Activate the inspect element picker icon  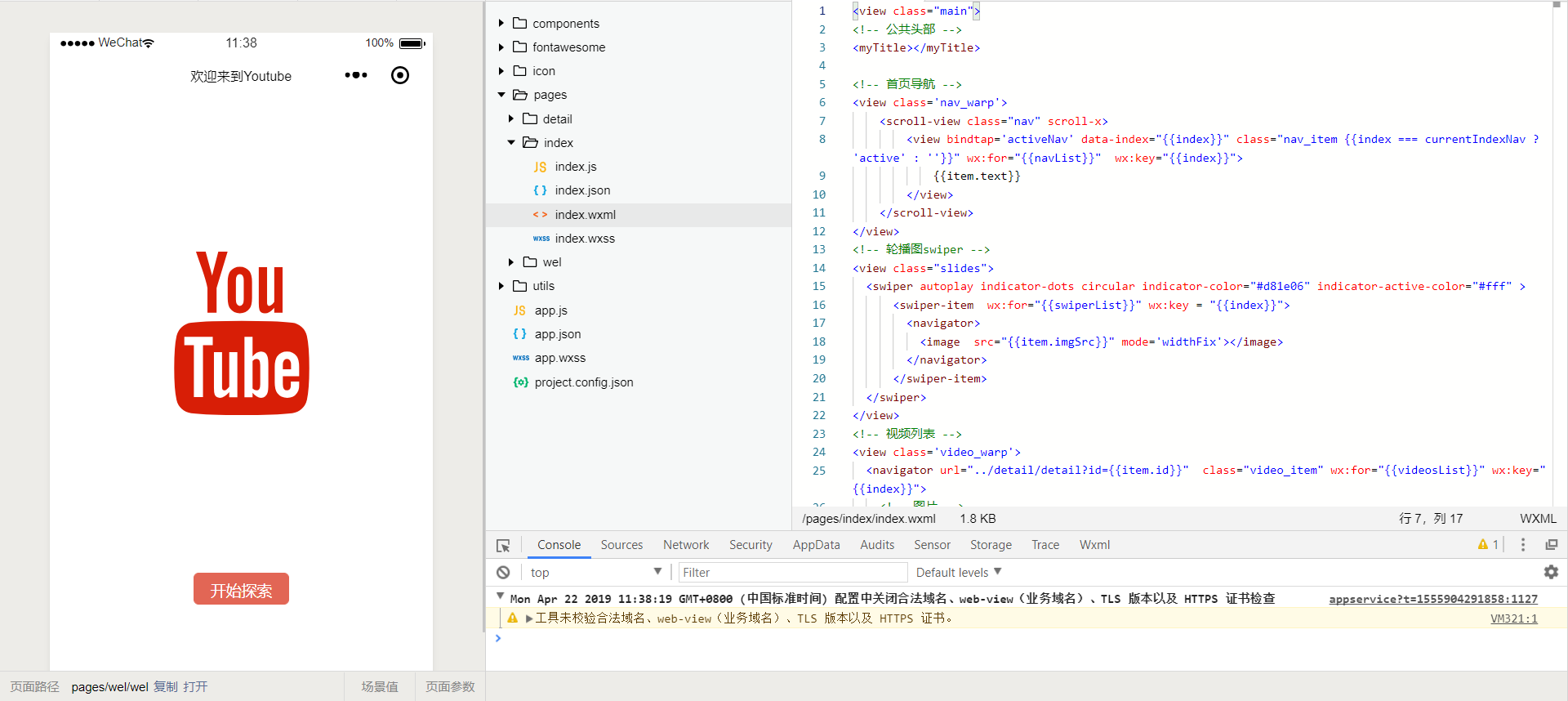(x=503, y=545)
